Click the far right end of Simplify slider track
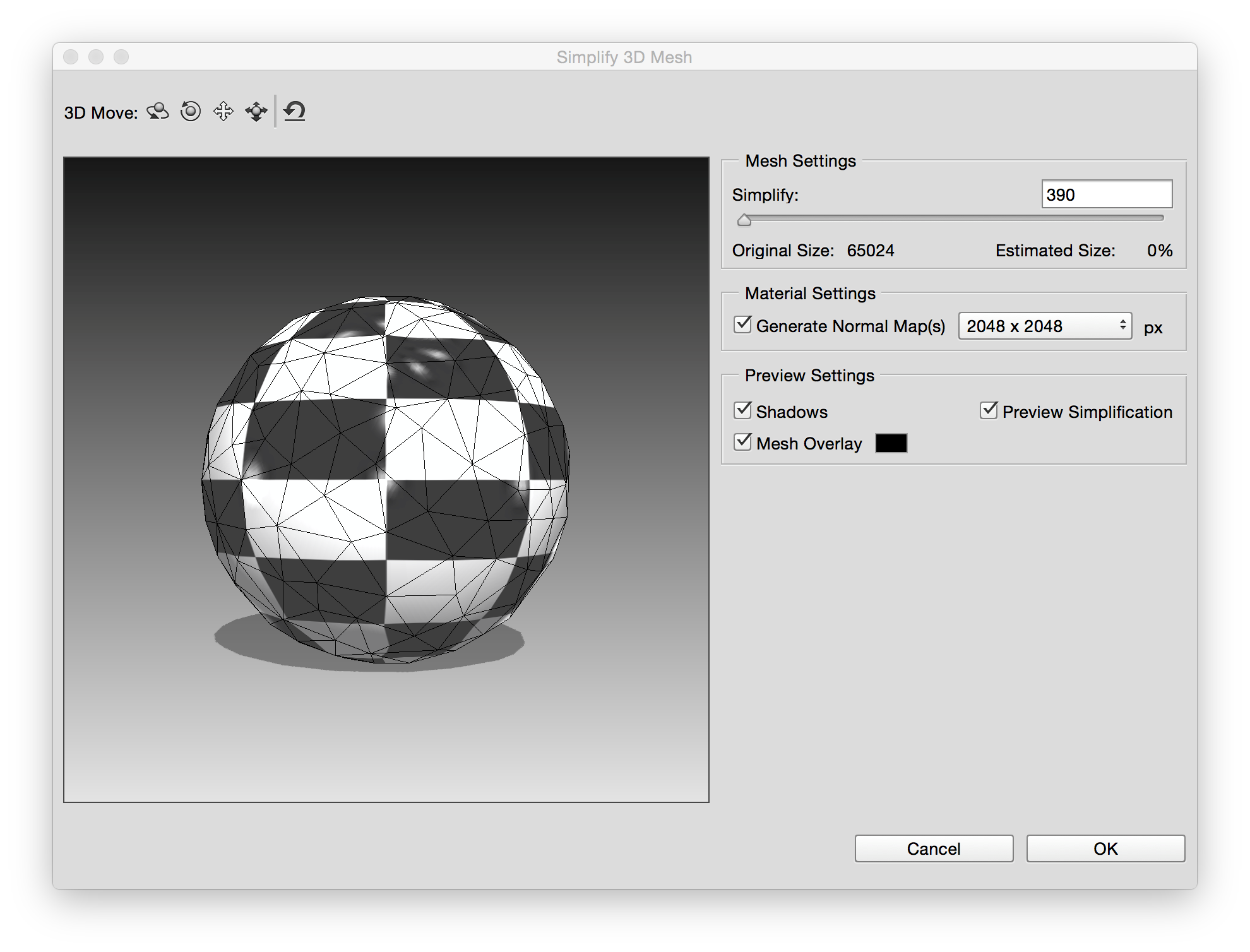The width and height of the screenshot is (1250, 952). coord(1160,218)
